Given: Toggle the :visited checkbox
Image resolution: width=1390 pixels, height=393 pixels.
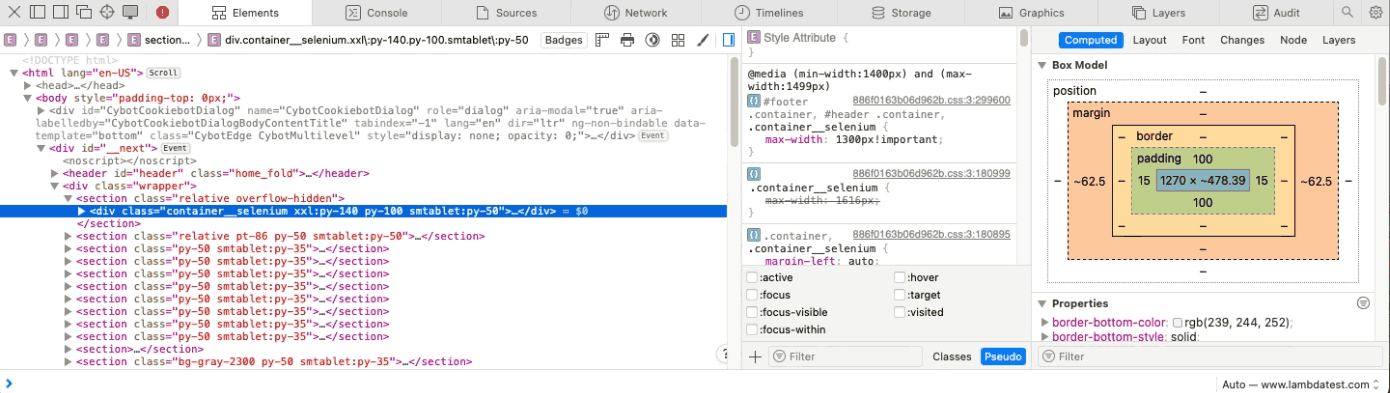Looking at the screenshot, I should 900,312.
